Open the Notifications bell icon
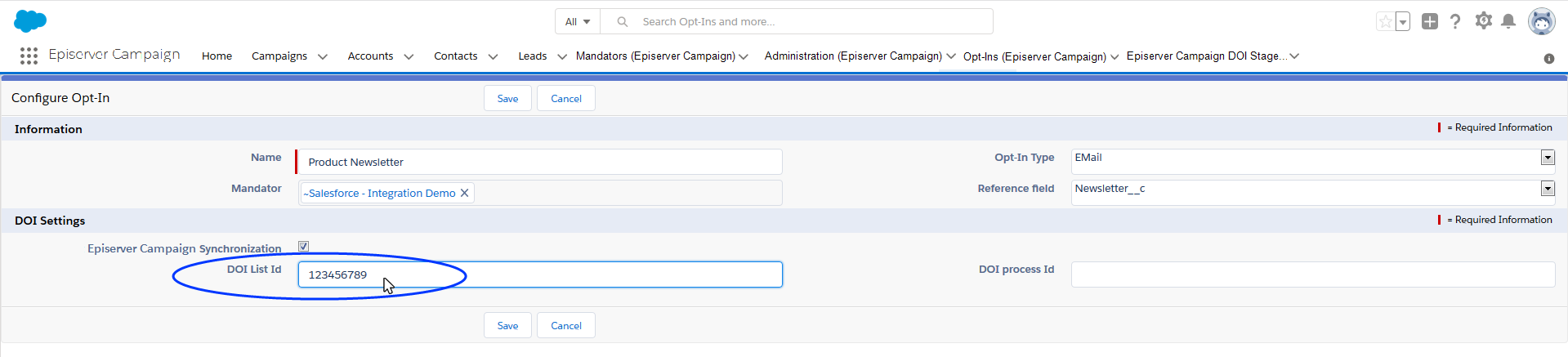Viewport: 1568px width, 357px height. point(1508,21)
